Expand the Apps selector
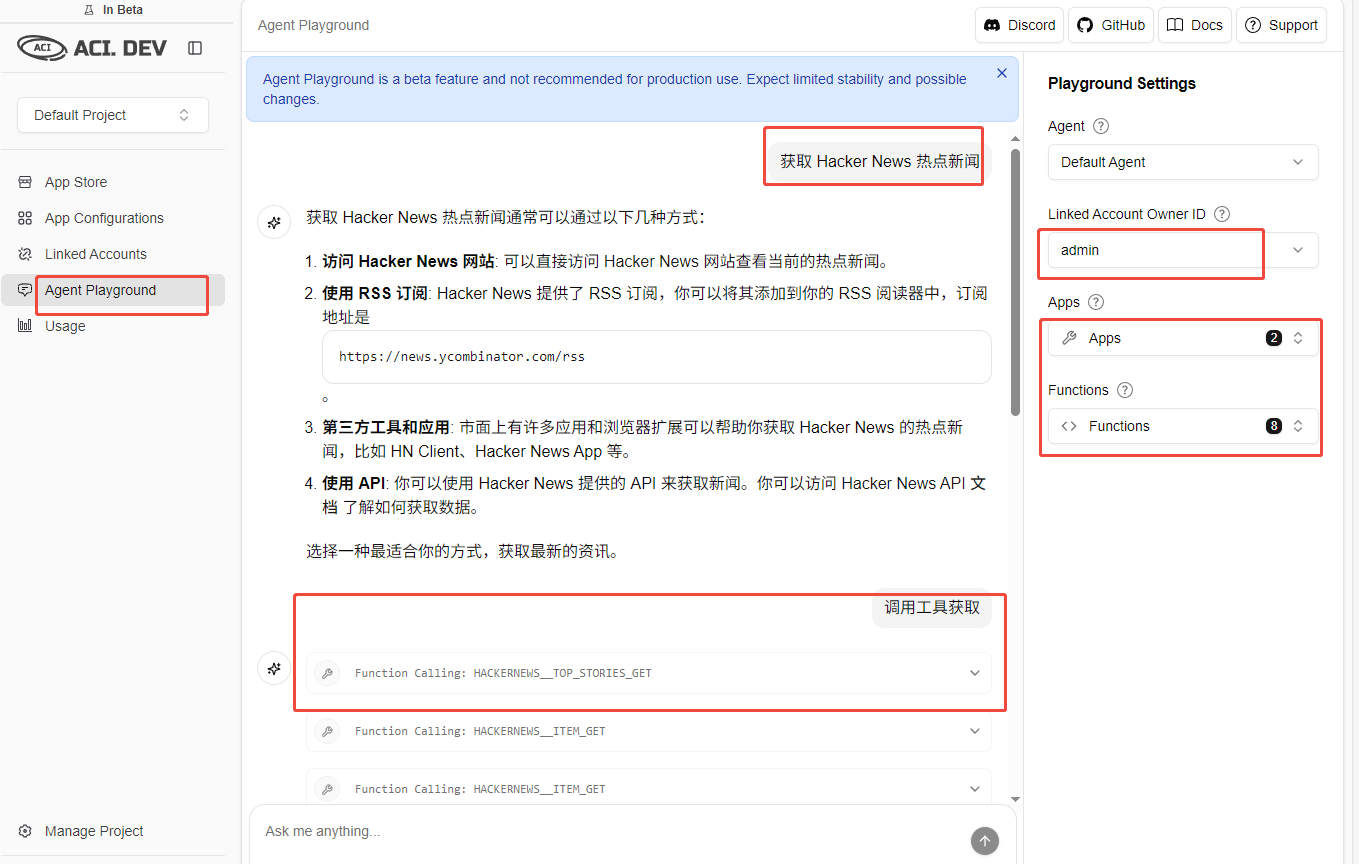 click(x=1183, y=338)
